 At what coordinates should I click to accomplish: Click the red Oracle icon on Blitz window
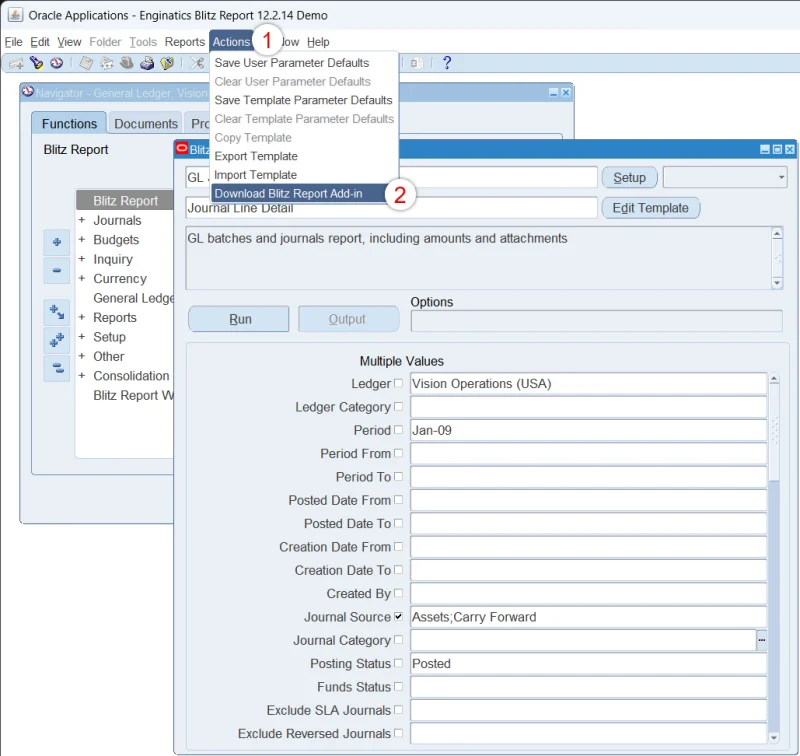point(182,149)
